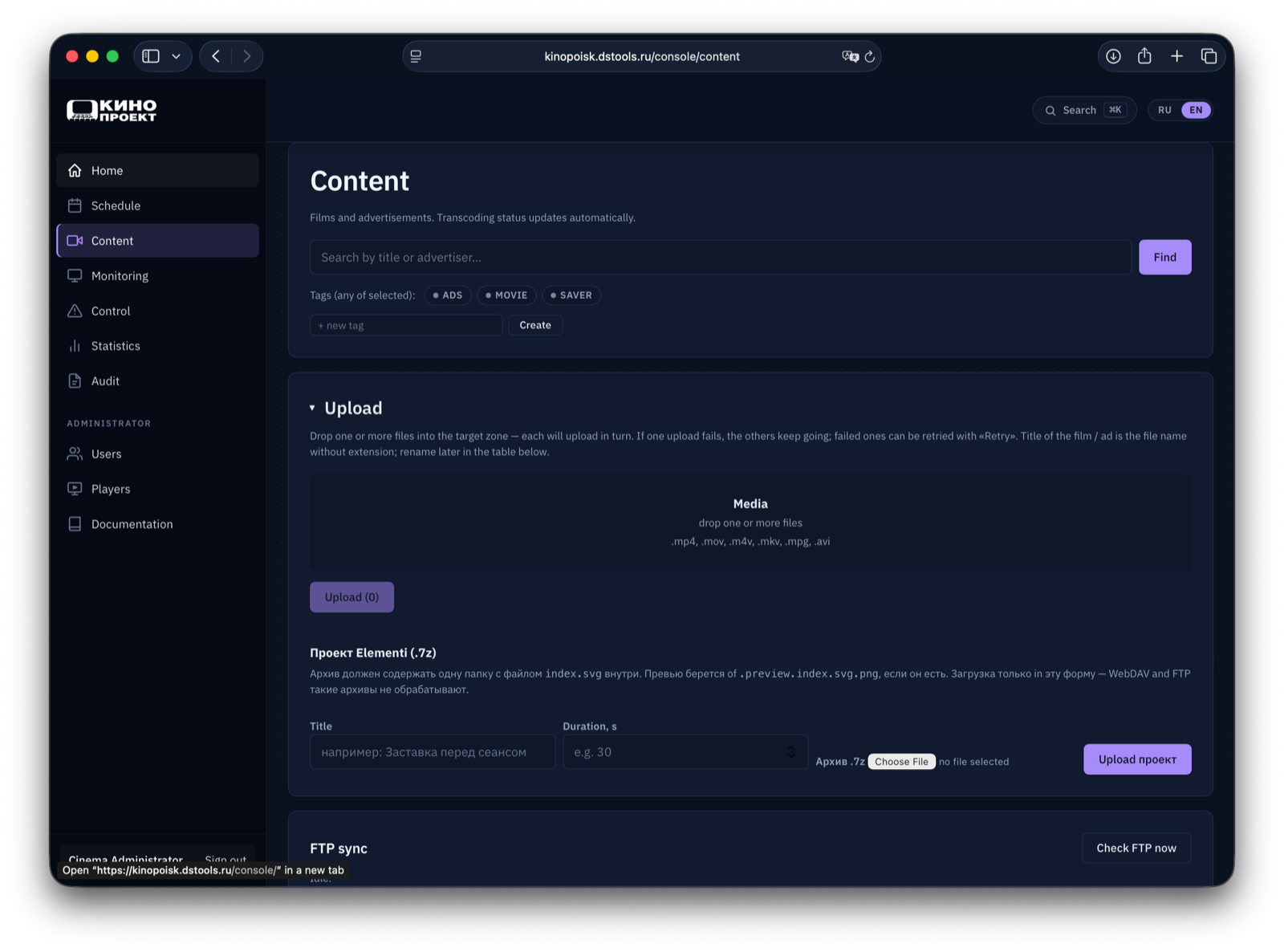The width and height of the screenshot is (1284, 952).
Task: Click the Create tag button
Action: 535,325
